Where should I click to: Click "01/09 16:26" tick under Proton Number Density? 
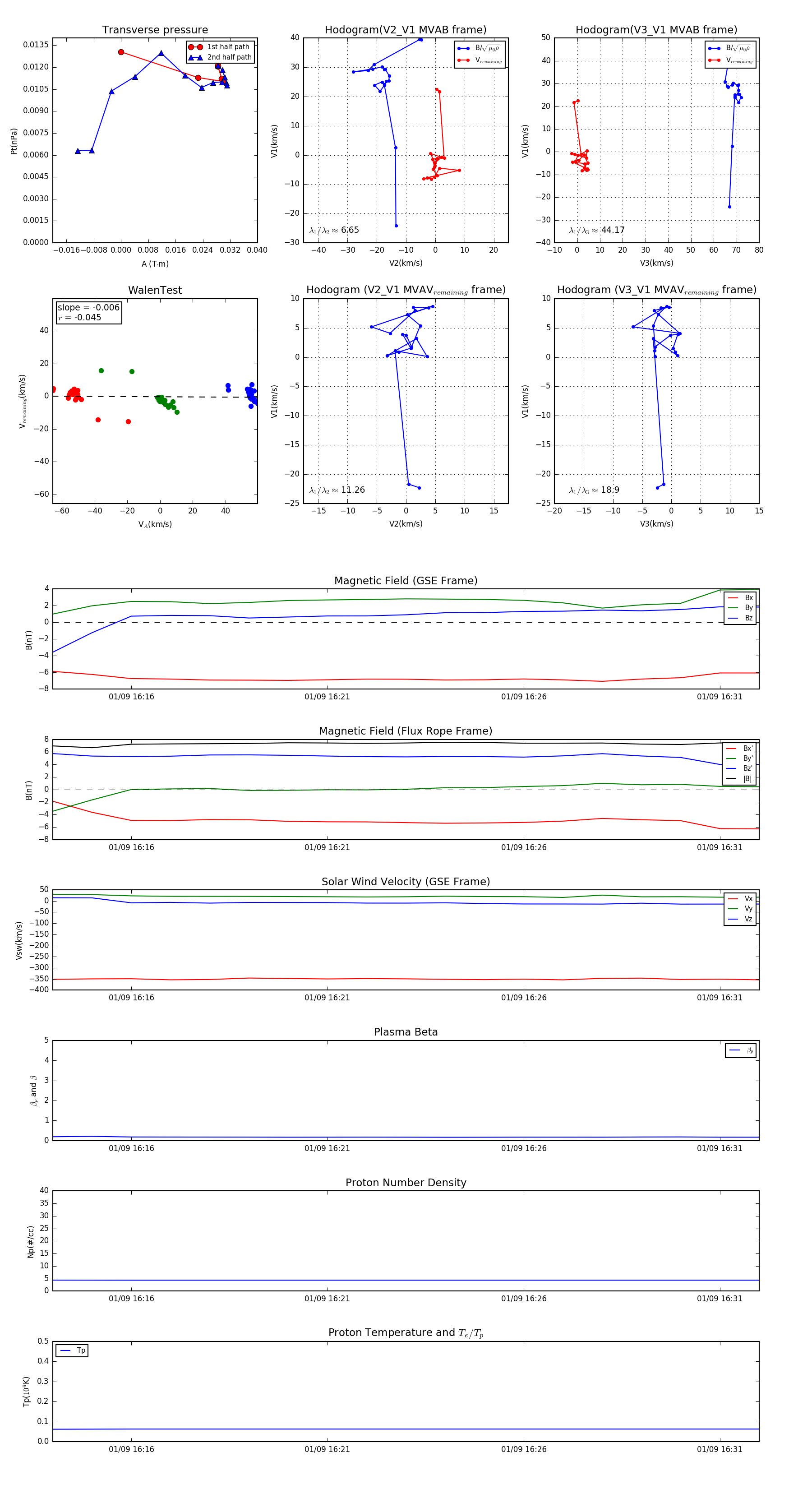(524, 1299)
